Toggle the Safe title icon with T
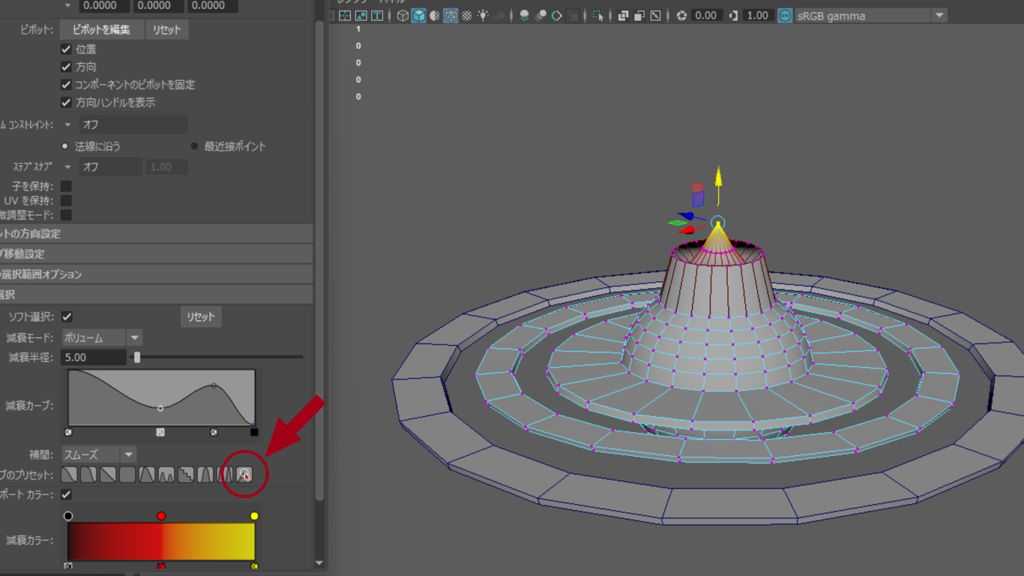Image resolution: width=1024 pixels, height=576 pixels. pyautogui.click(x=377, y=16)
